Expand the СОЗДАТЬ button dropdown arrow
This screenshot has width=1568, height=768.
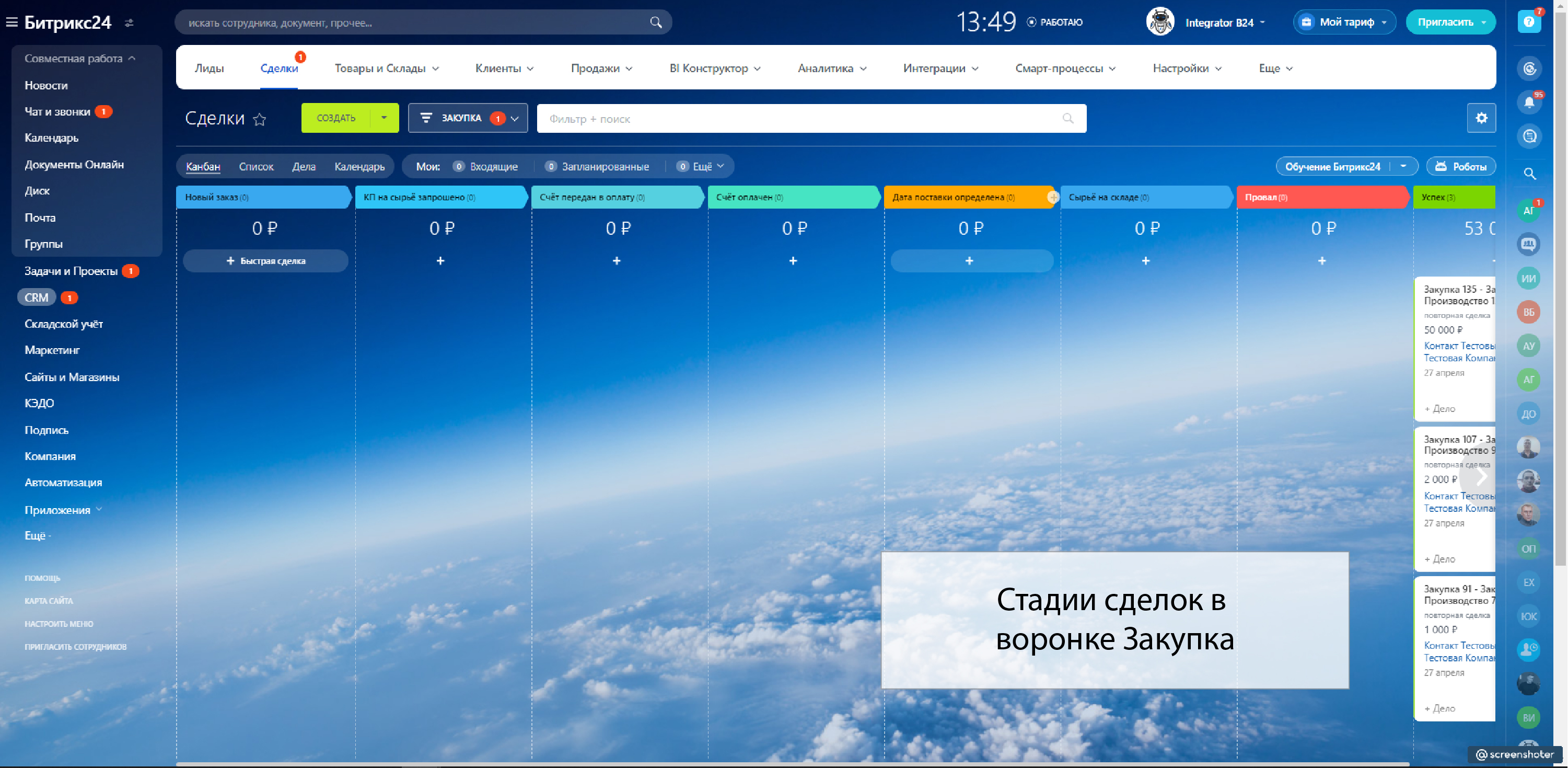coord(384,118)
